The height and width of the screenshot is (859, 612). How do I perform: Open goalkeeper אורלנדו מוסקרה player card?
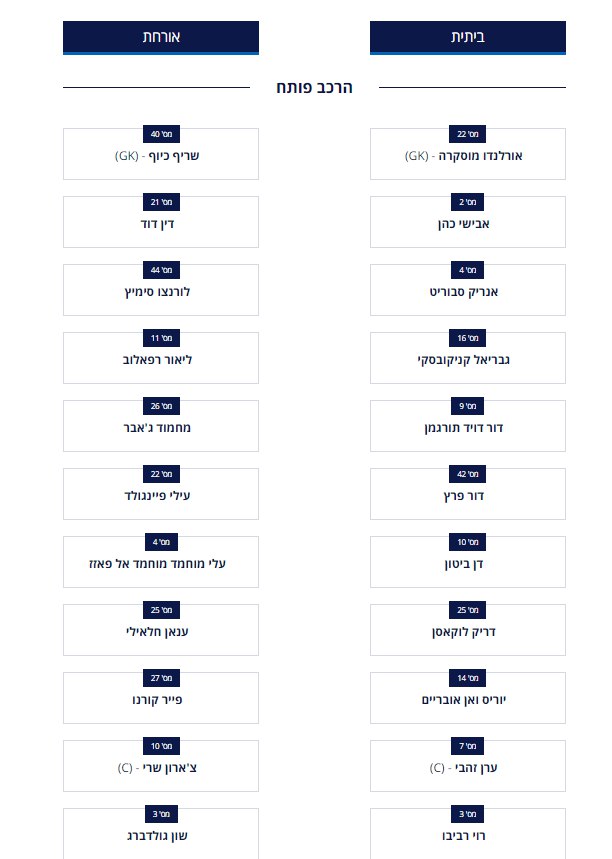pyautogui.click(x=467, y=155)
